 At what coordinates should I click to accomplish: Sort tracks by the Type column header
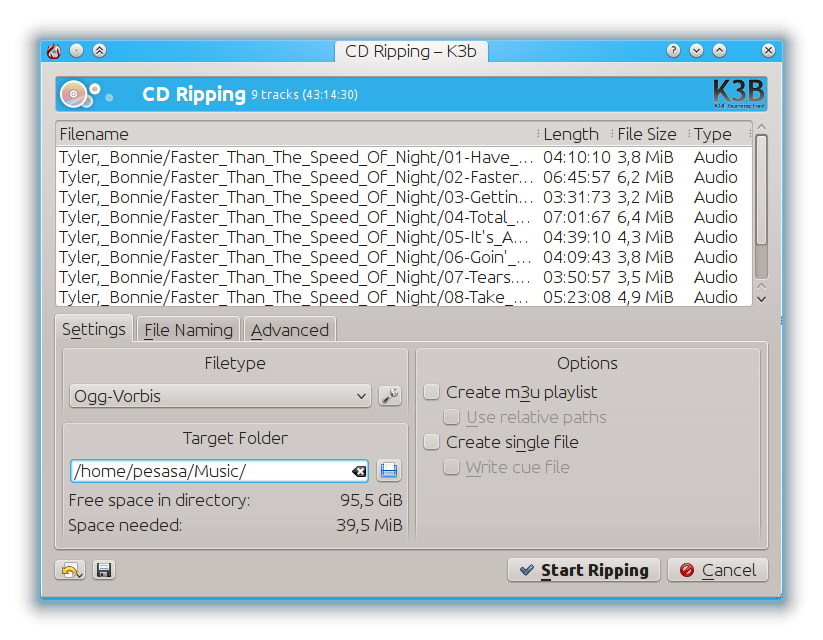[720, 134]
